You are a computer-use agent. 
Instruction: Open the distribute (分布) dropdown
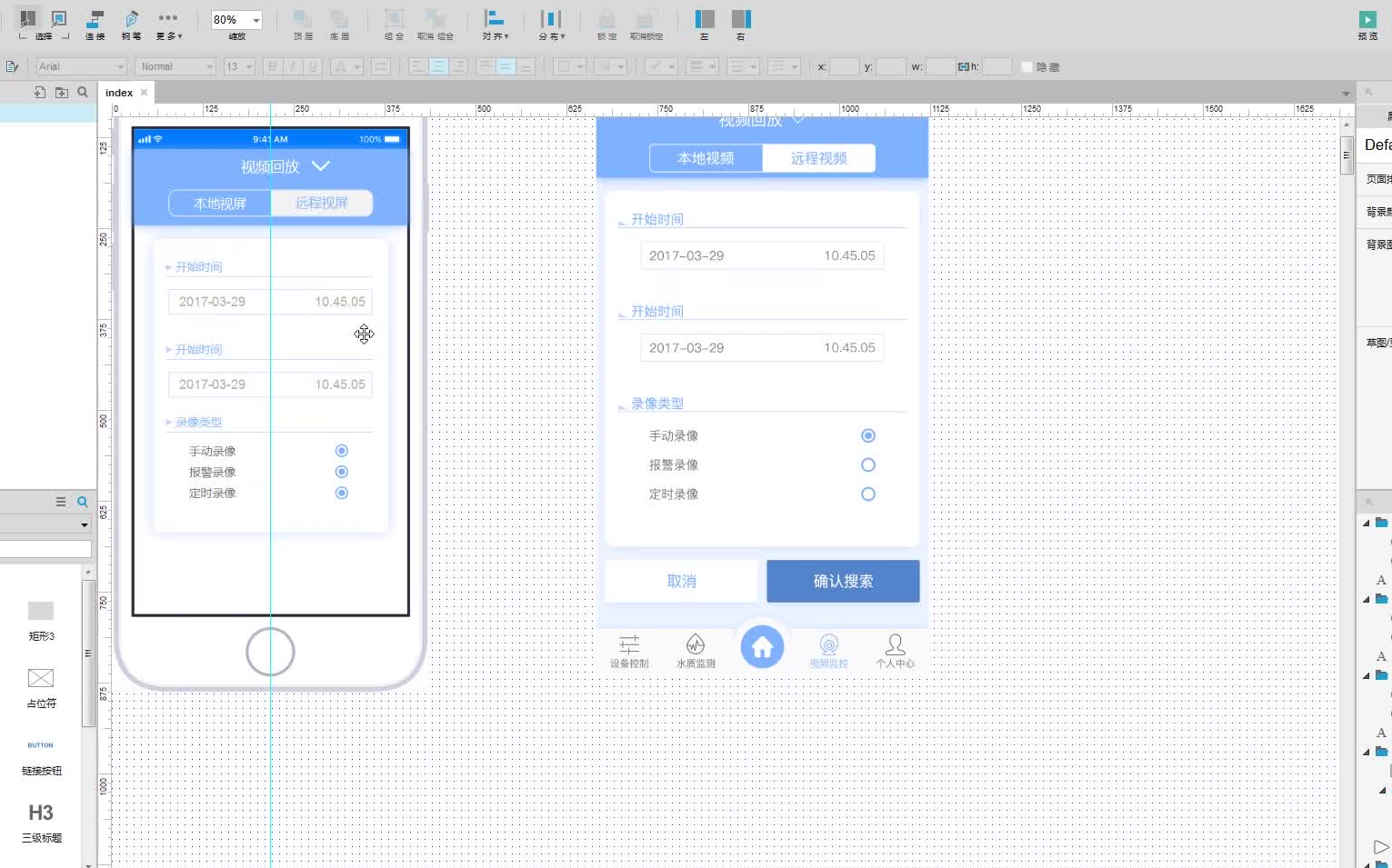551,25
